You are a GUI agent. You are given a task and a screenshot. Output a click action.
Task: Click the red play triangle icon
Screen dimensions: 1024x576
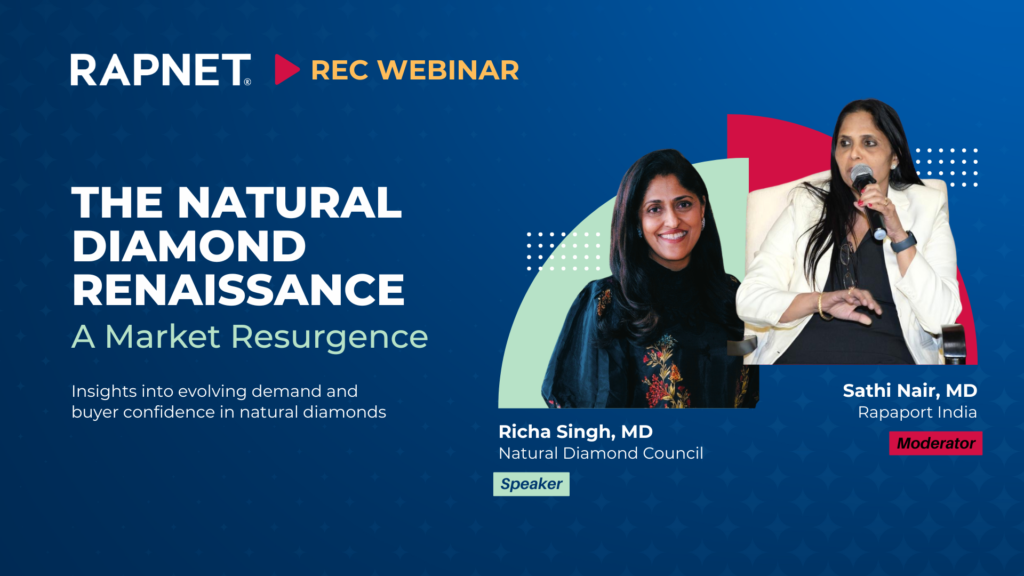coord(287,70)
